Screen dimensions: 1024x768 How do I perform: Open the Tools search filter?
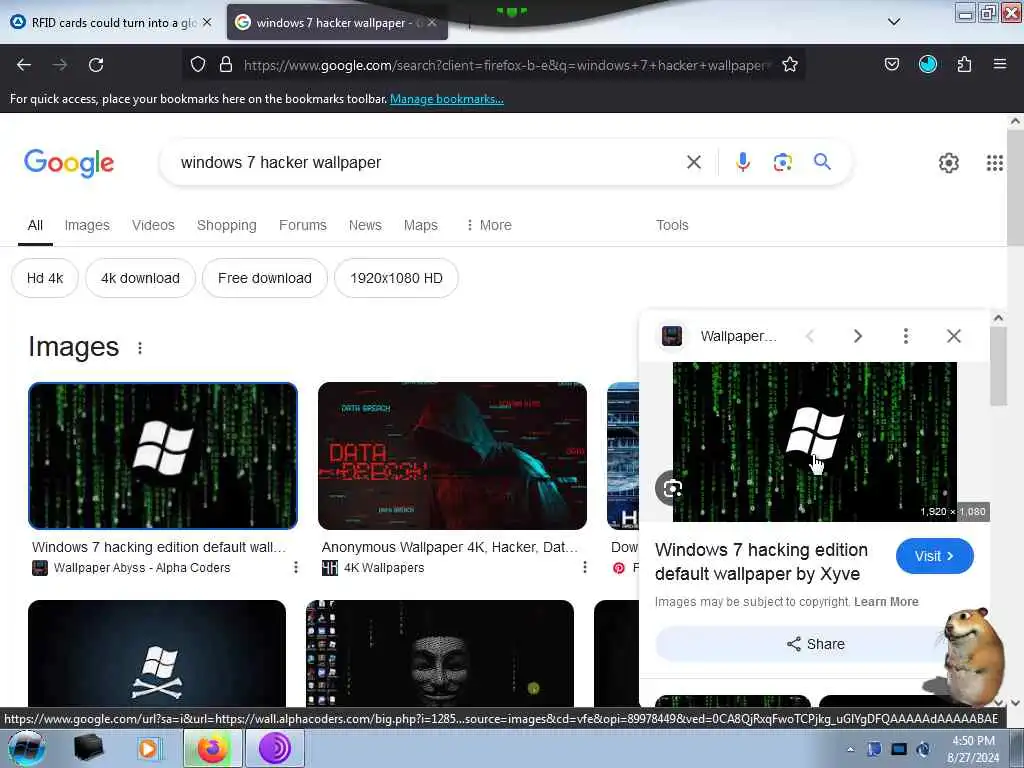pyautogui.click(x=672, y=225)
